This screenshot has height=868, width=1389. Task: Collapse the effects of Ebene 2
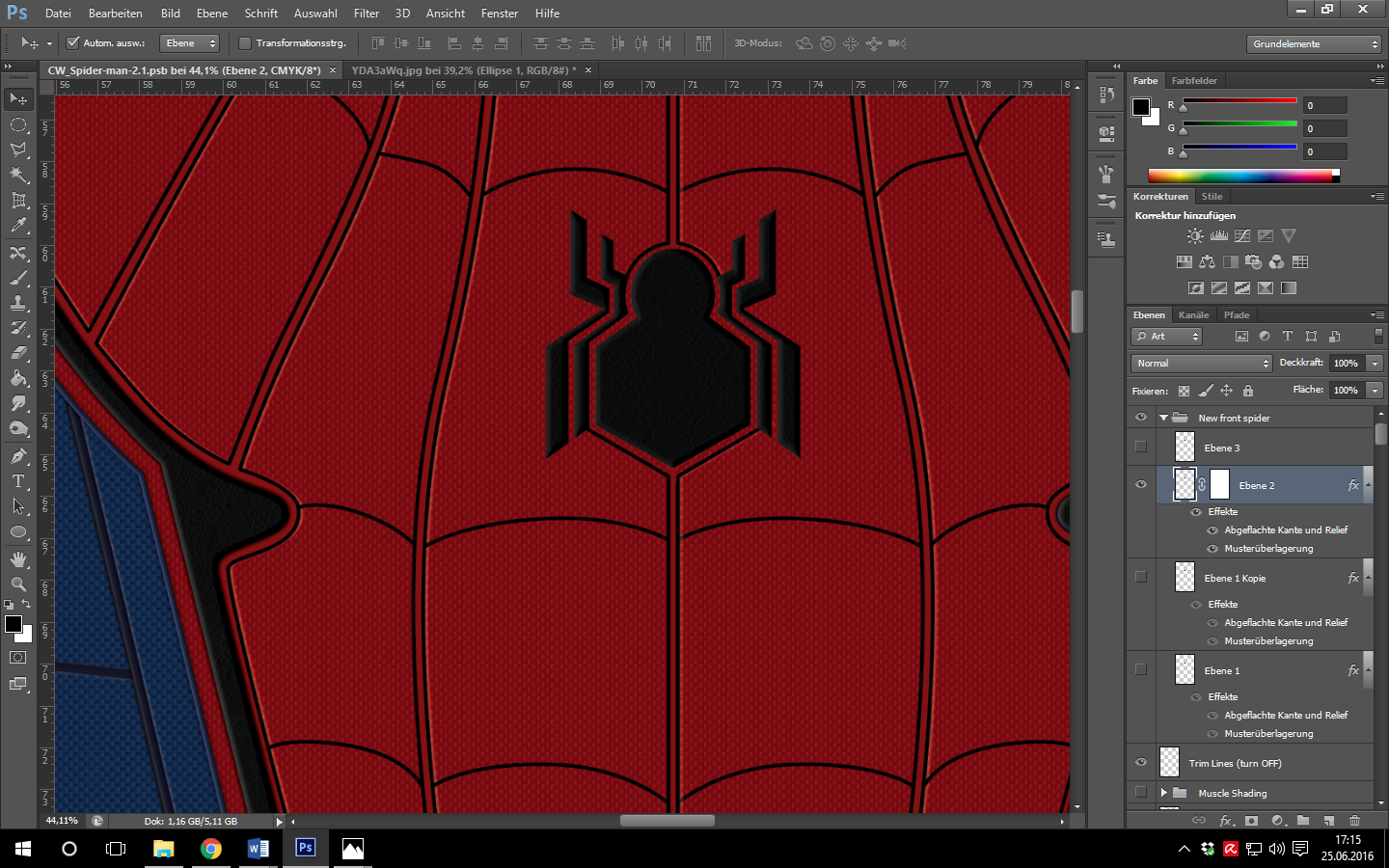tap(1369, 484)
